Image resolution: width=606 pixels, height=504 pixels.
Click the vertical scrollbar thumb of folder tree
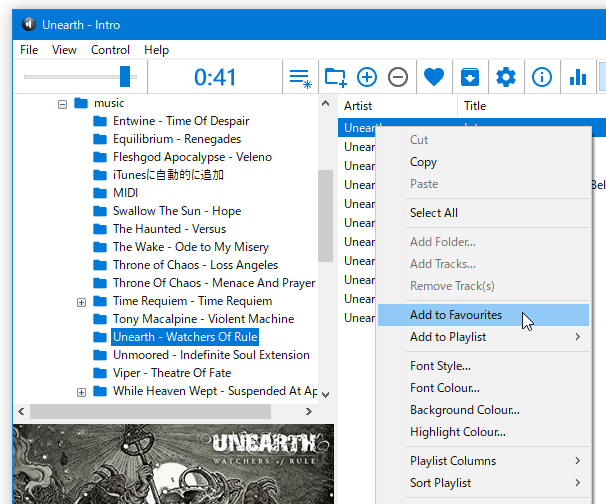point(325,216)
